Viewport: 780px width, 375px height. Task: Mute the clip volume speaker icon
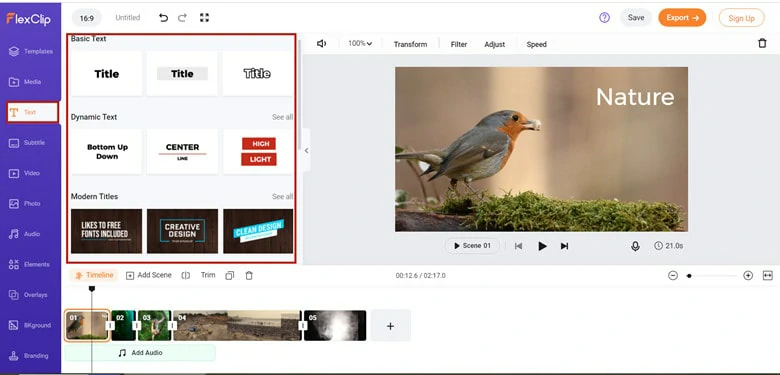(x=321, y=44)
